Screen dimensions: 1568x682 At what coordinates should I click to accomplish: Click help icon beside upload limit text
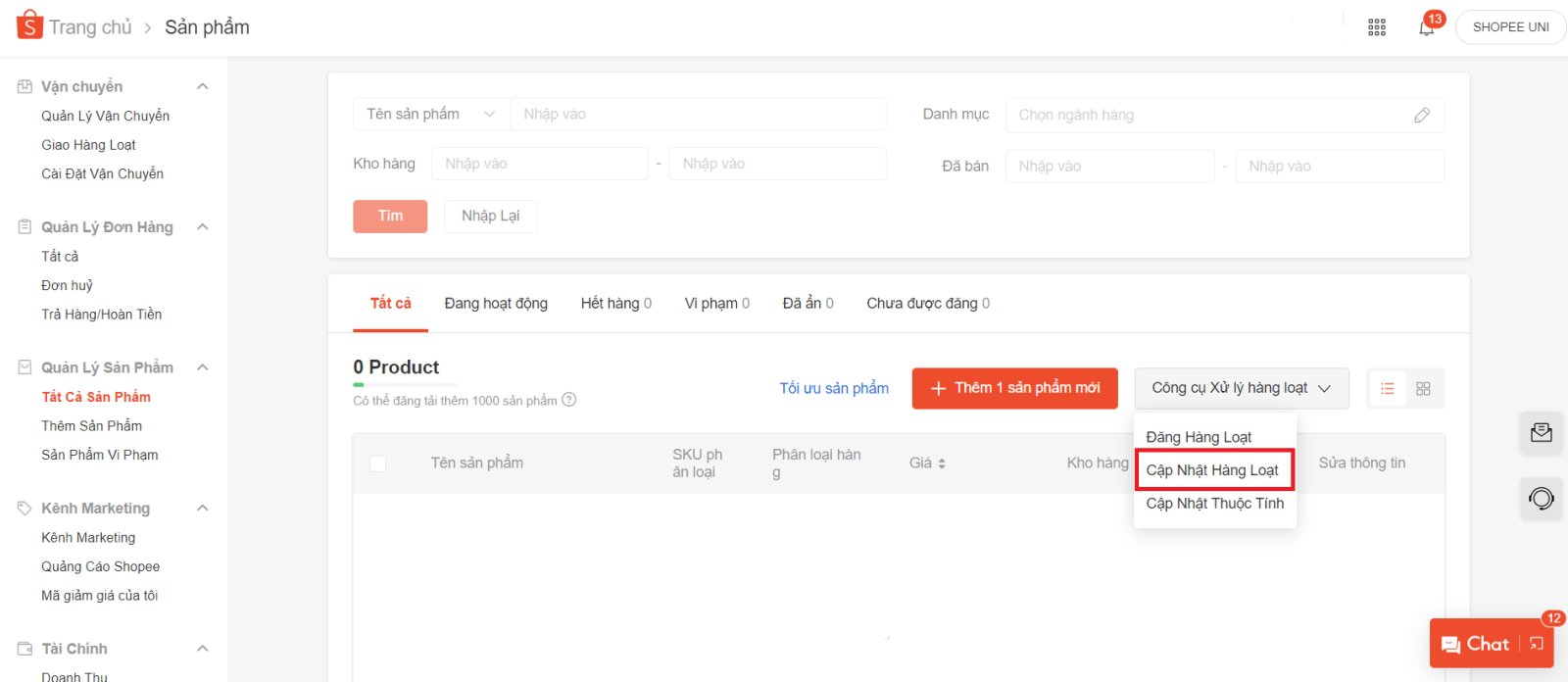pos(569,400)
